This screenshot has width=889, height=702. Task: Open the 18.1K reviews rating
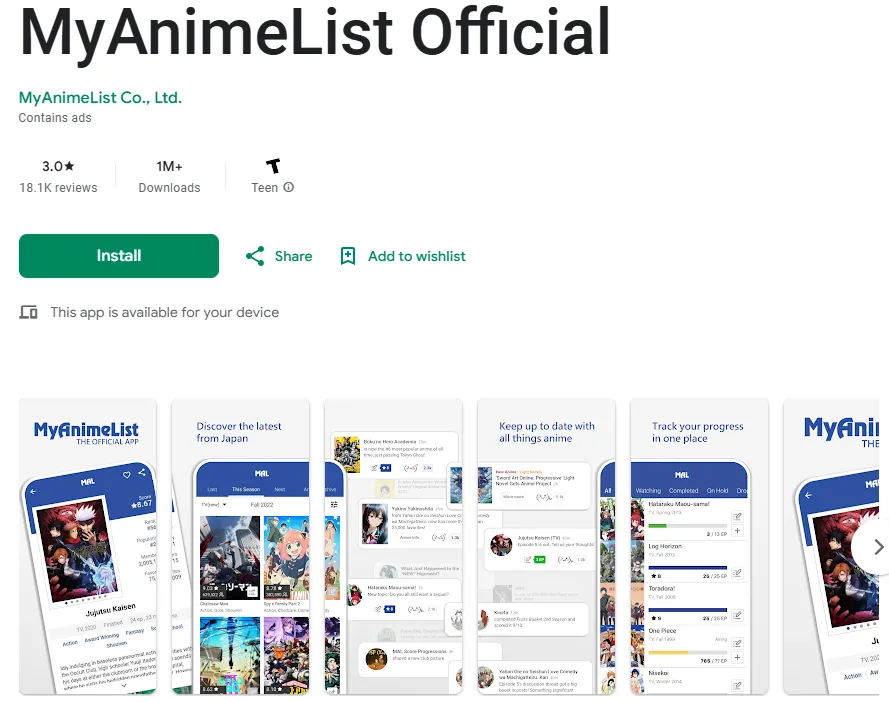[x=58, y=188]
